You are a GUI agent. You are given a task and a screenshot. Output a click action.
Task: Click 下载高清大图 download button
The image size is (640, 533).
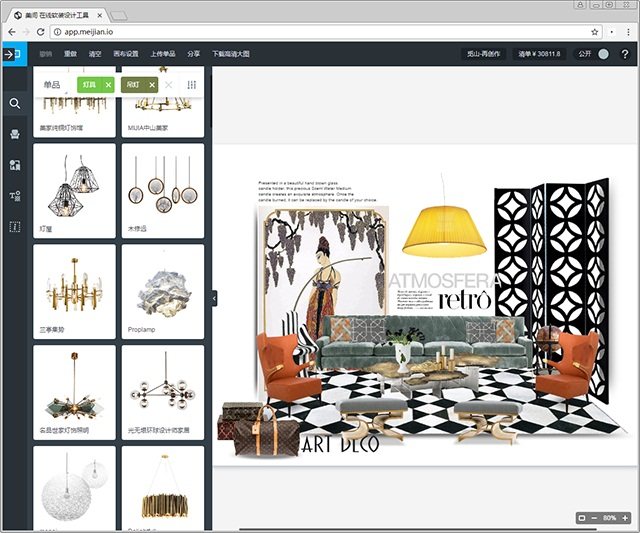tap(231, 54)
